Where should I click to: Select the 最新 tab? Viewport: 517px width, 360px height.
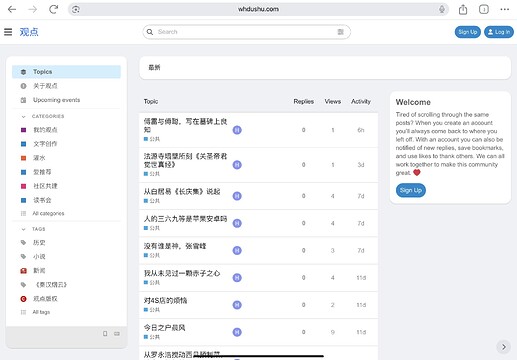coord(154,67)
